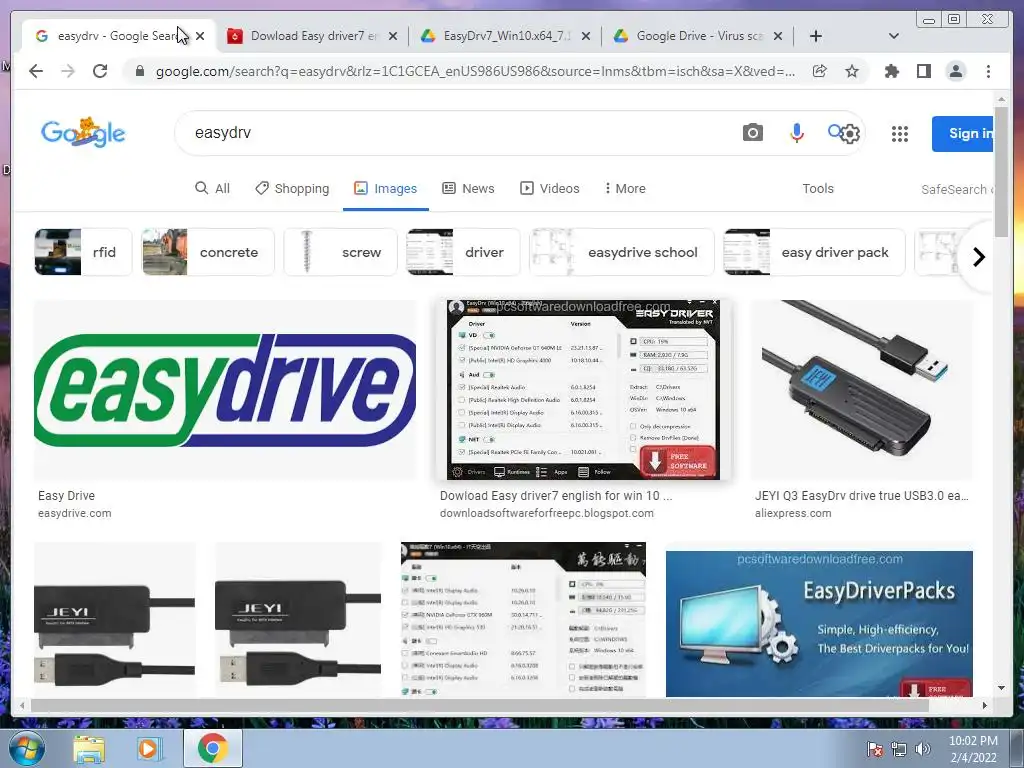This screenshot has height=768, width=1024.
Task: Select the News results tab
Action: [x=468, y=188]
